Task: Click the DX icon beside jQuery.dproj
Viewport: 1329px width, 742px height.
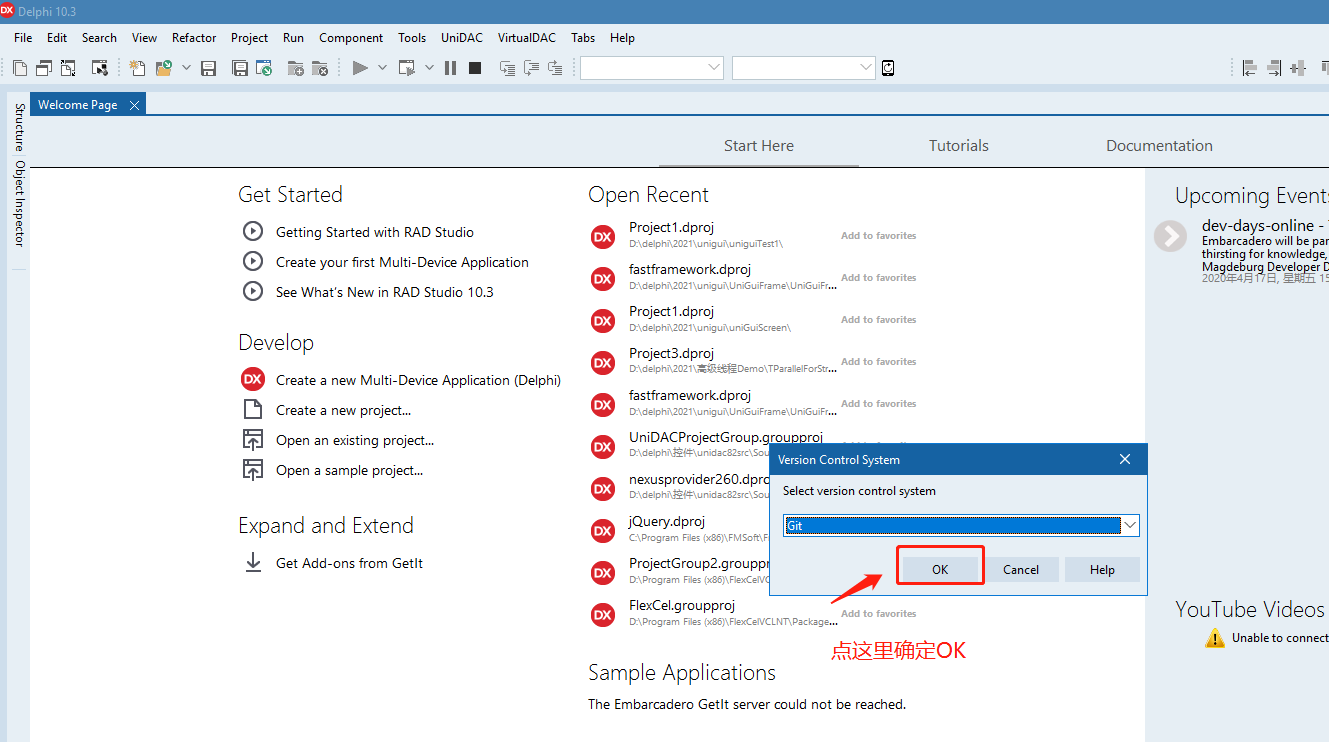Action: pyautogui.click(x=603, y=531)
